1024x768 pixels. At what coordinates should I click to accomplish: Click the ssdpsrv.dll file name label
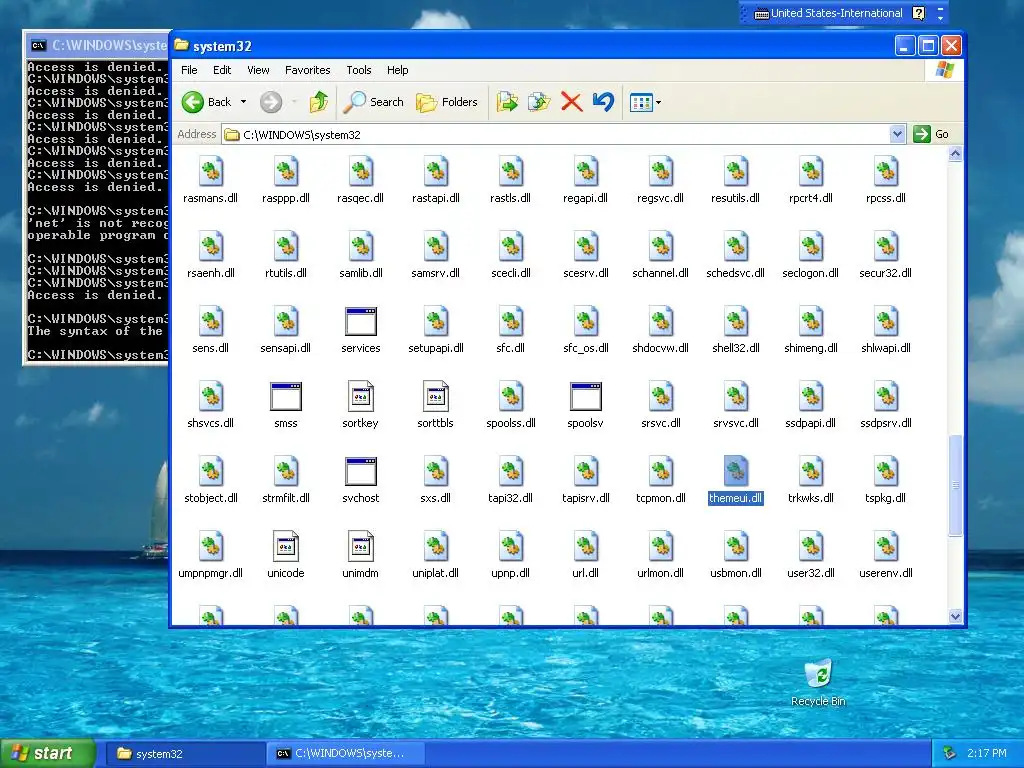pyautogui.click(x=886, y=423)
